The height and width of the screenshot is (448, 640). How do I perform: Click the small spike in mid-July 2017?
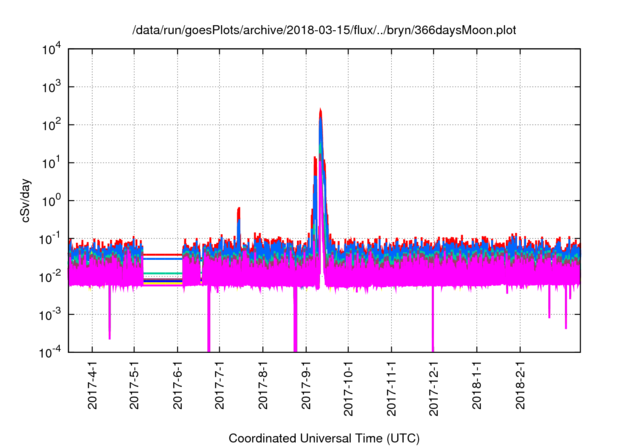[238, 210]
